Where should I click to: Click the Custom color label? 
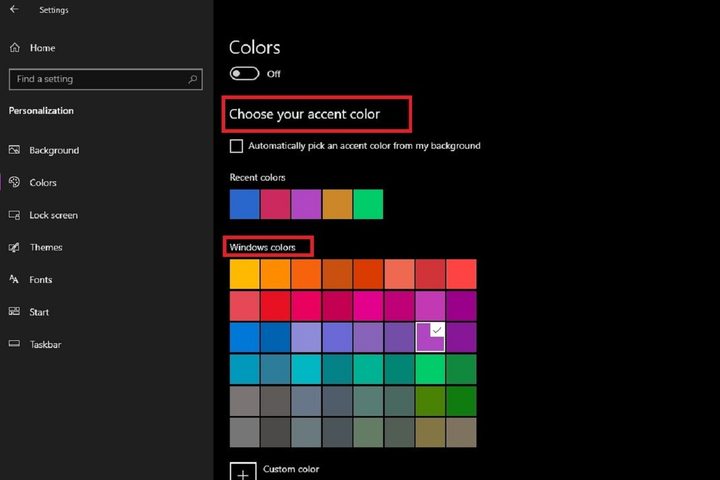coord(291,469)
